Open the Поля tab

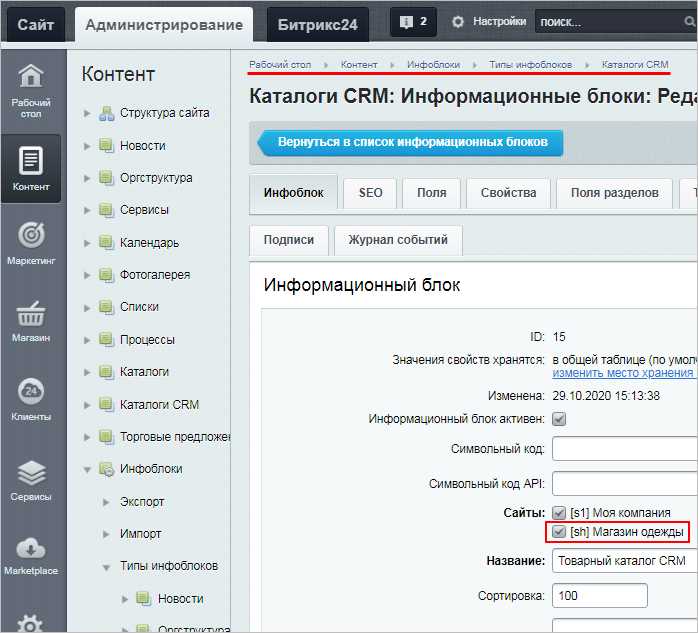[431, 193]
